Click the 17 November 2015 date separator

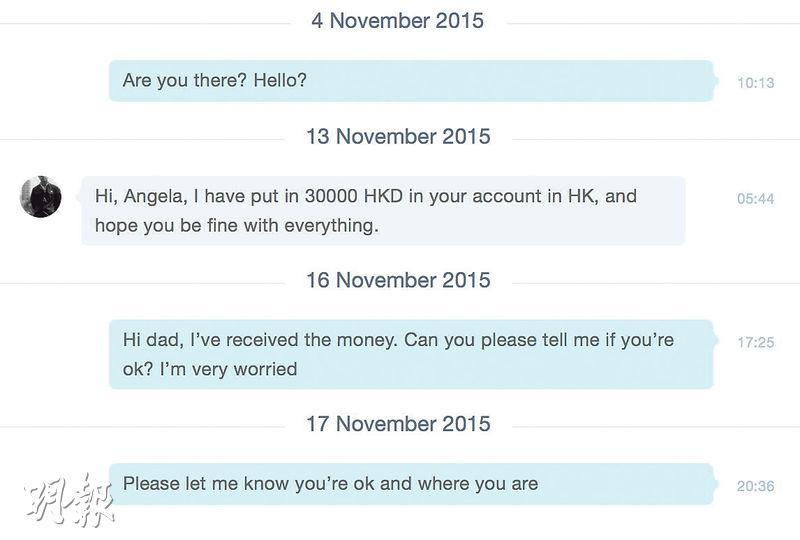pos(398,424)
